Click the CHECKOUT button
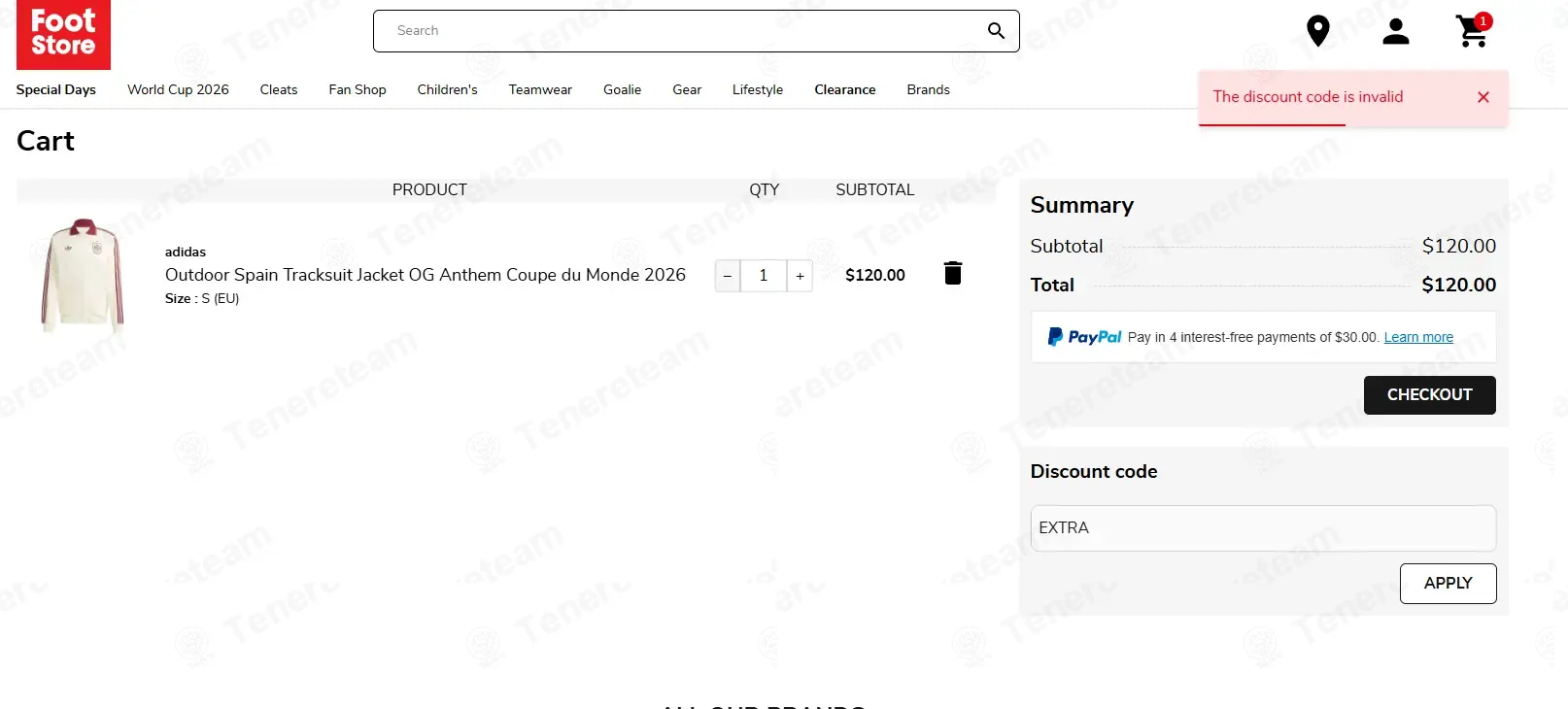 tap(1430, 395)
